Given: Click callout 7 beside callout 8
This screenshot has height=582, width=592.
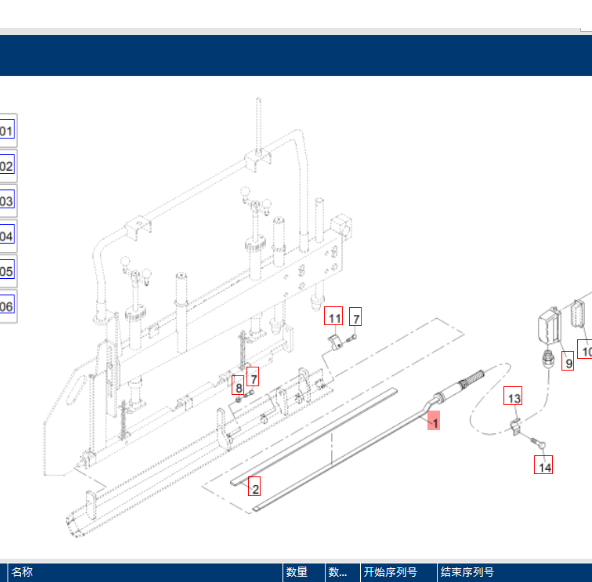Looking at the screenshot, I should tap(253, 377).
